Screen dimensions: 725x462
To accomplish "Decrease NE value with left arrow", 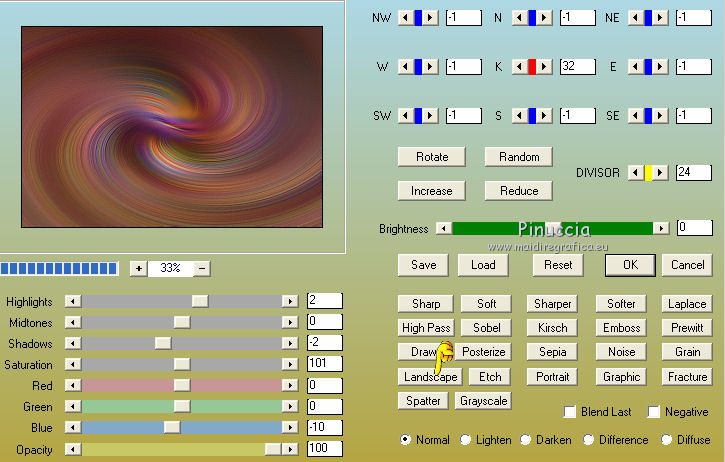I will coord(636,18).
